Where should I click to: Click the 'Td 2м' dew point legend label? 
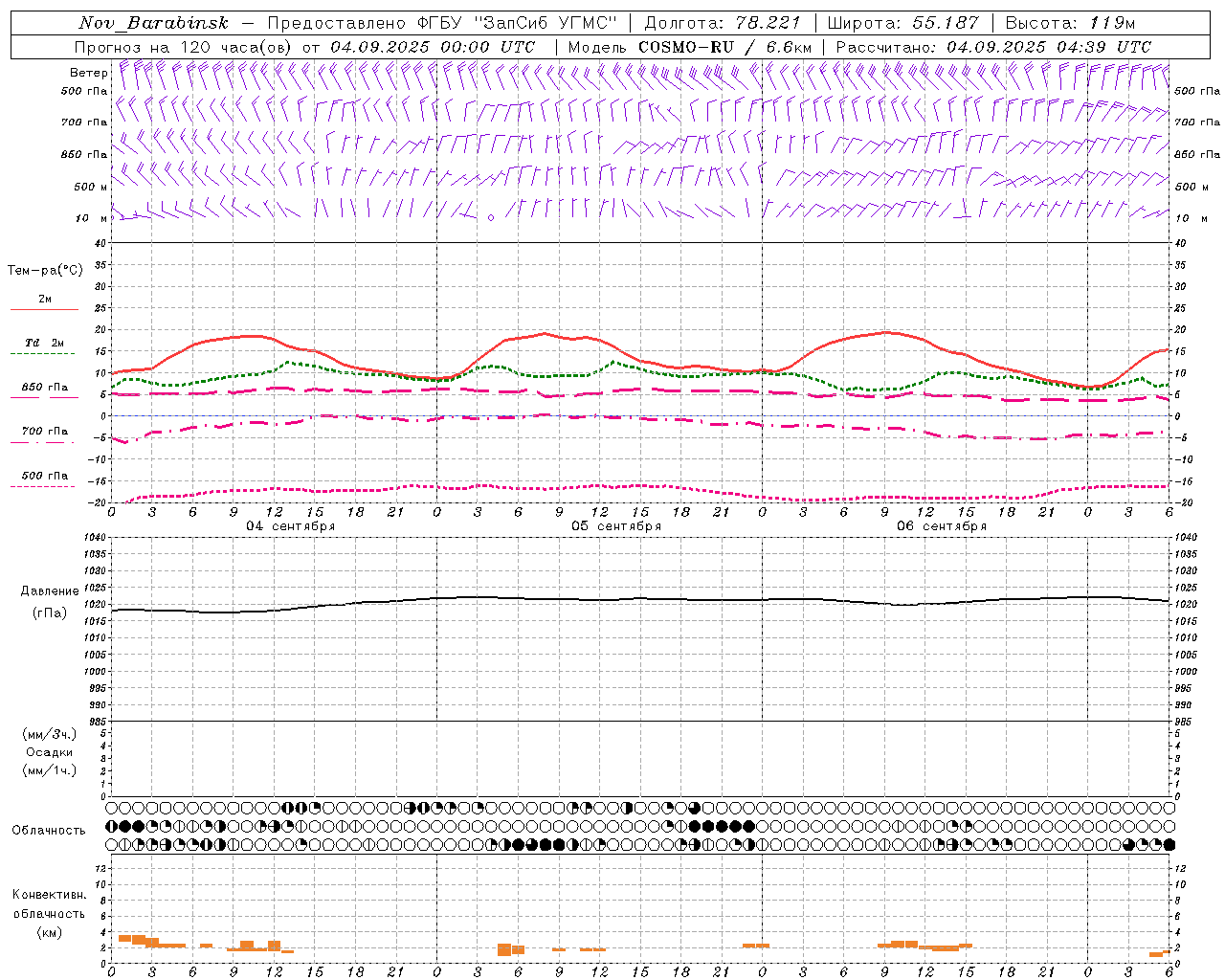(x=45, y=343)
